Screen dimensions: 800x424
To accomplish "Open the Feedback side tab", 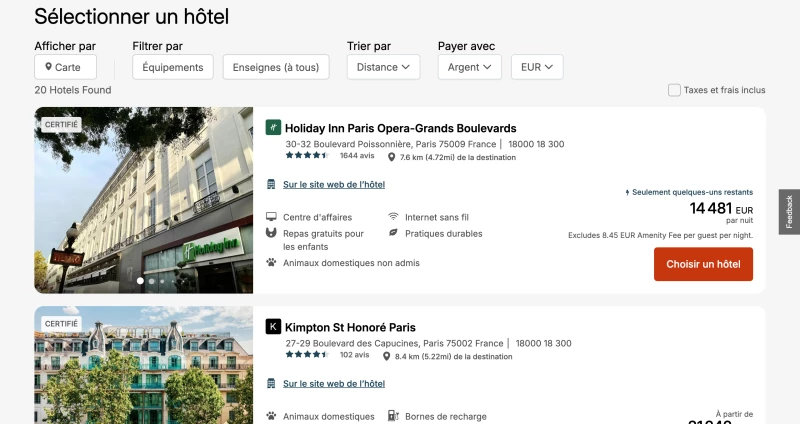I will (x=789, y=212).
